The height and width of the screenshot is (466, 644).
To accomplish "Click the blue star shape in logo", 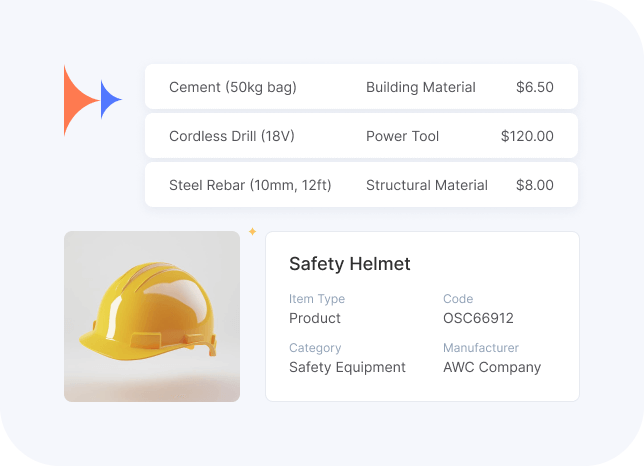I will 109,100.
